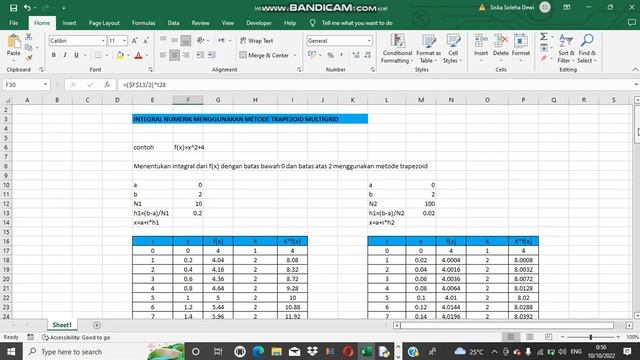Open File Explorer from the taskbar
Viewport: 640px width, 360px height.
(276, 351)
